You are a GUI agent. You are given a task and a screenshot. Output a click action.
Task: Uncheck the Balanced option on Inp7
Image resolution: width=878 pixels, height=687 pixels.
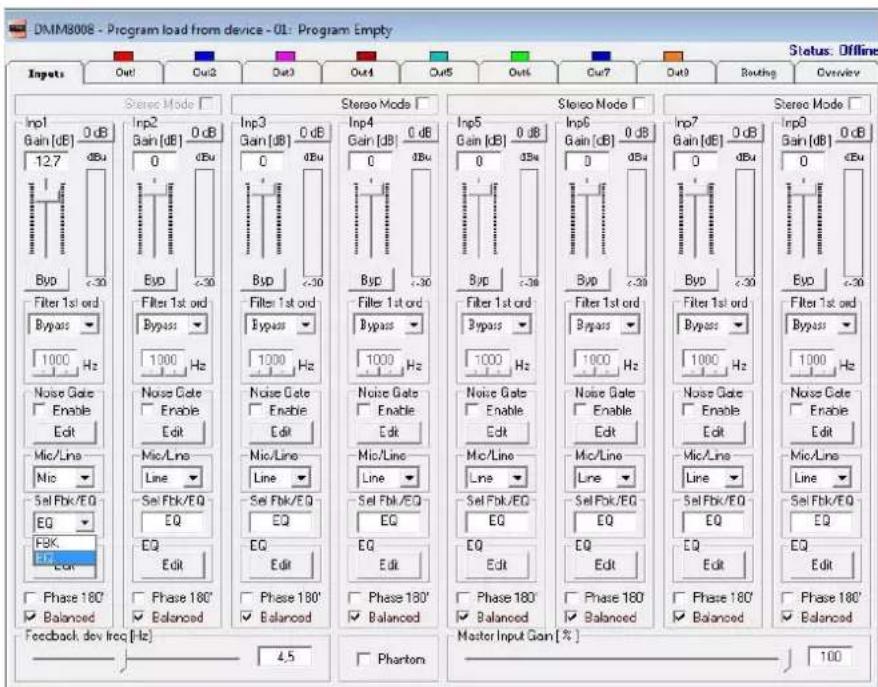(x=679, y=616)
